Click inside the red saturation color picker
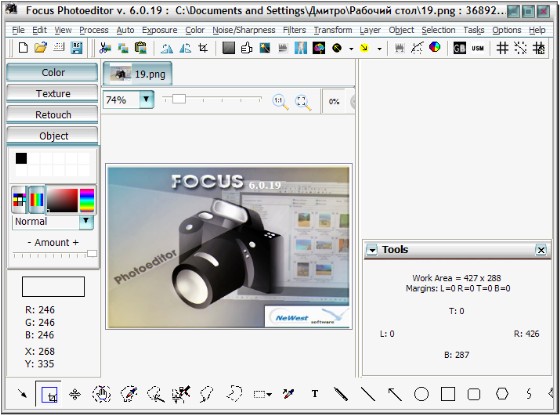 click(x=62, y=201)
